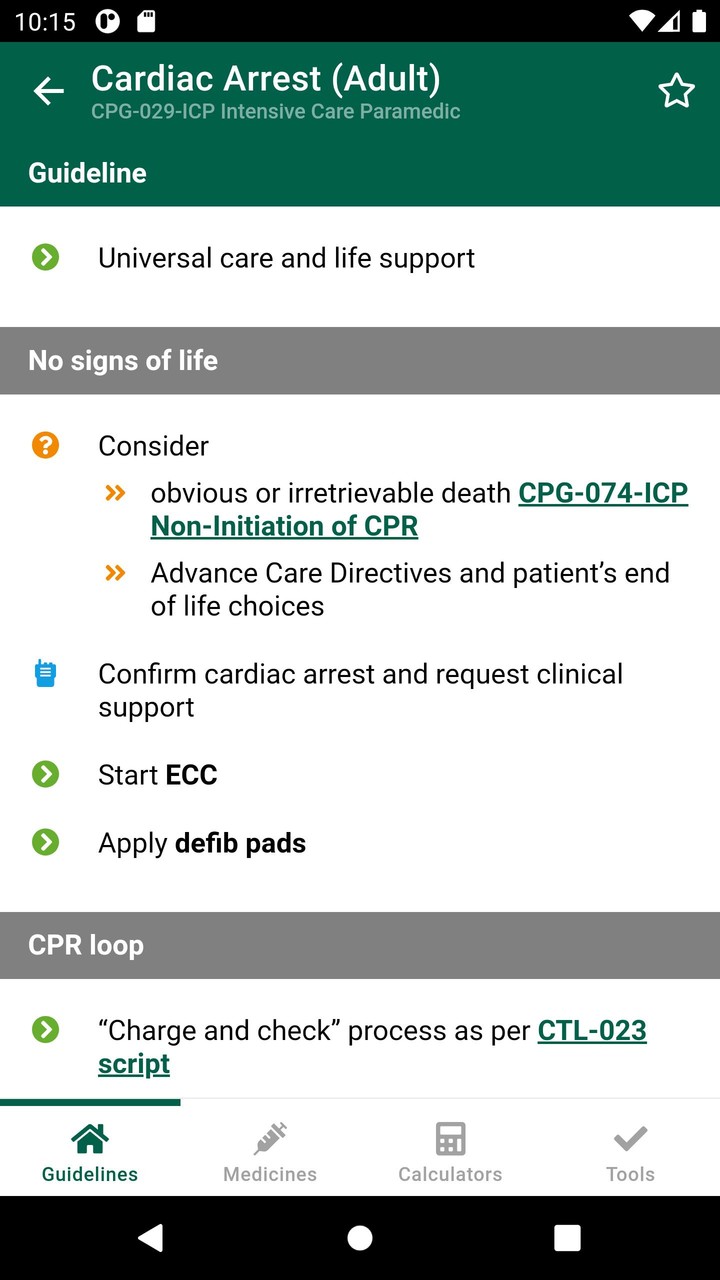This screenshot has width=720, height=1280.
Task: Tap the orange Consider question icon
Action: click(x=45, y=445)
